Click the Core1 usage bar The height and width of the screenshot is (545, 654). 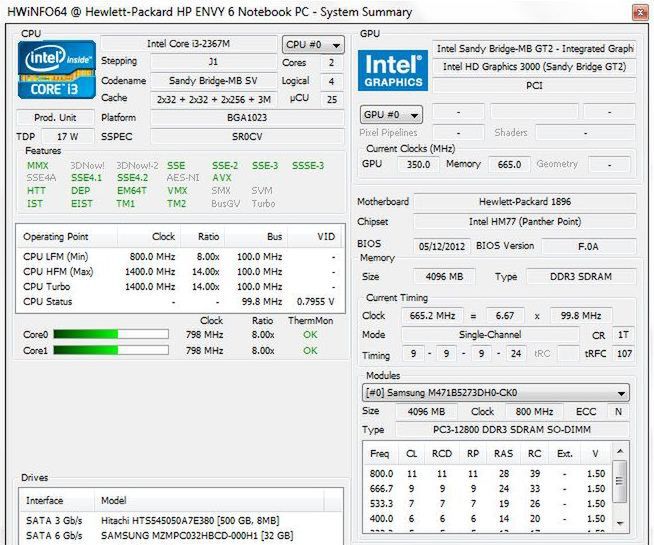(x=111, y=350)
